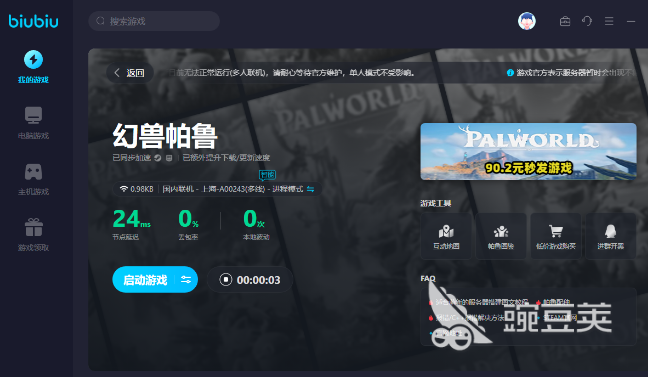Open launch settings sliders on 启动游戏 button
This screenshot has width=648, height=377.
click(186, 280)
